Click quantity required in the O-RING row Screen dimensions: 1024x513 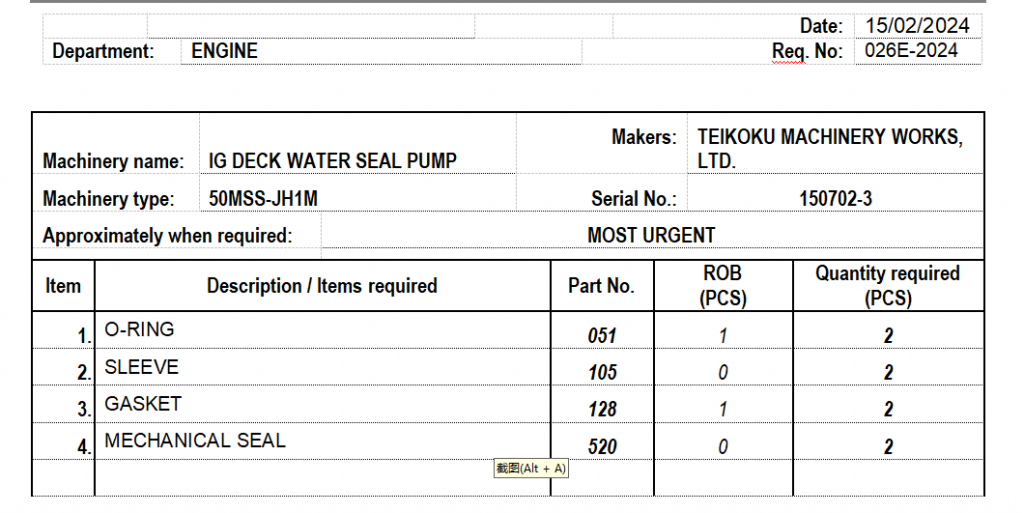888,336
